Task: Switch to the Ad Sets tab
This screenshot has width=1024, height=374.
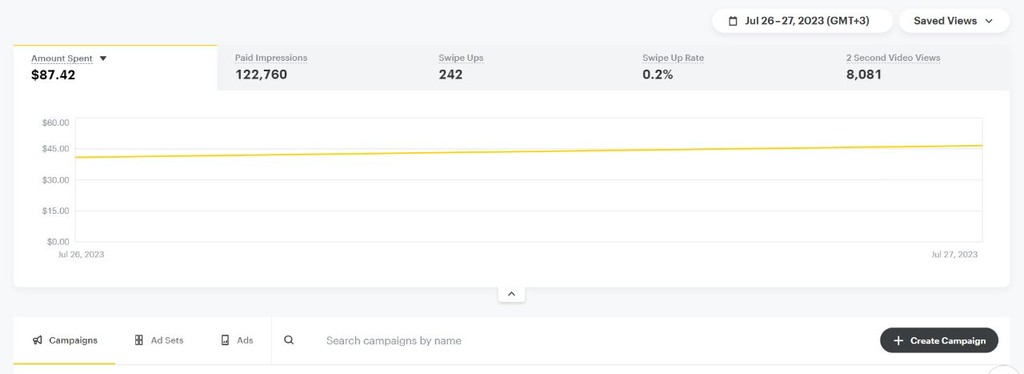Action: [x=159, y=340]
